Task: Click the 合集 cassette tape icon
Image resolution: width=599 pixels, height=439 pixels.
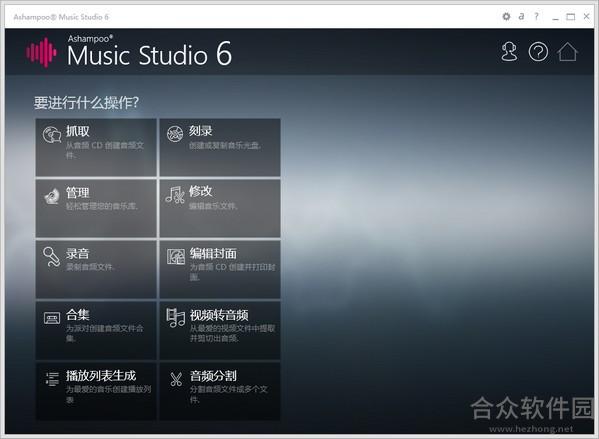Action: click(52, 318)
